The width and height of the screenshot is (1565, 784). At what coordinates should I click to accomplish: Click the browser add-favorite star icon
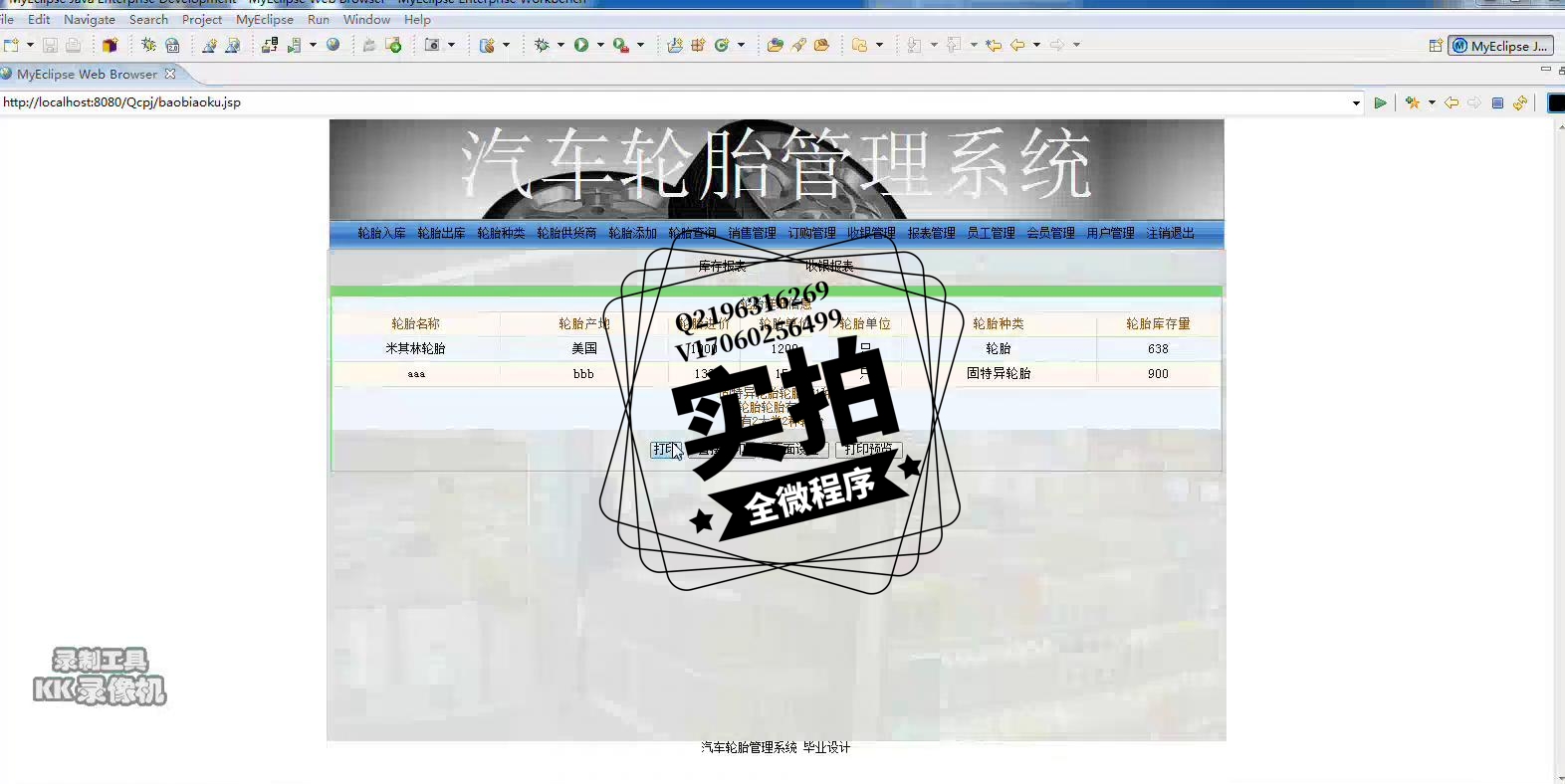[1413, 102]
